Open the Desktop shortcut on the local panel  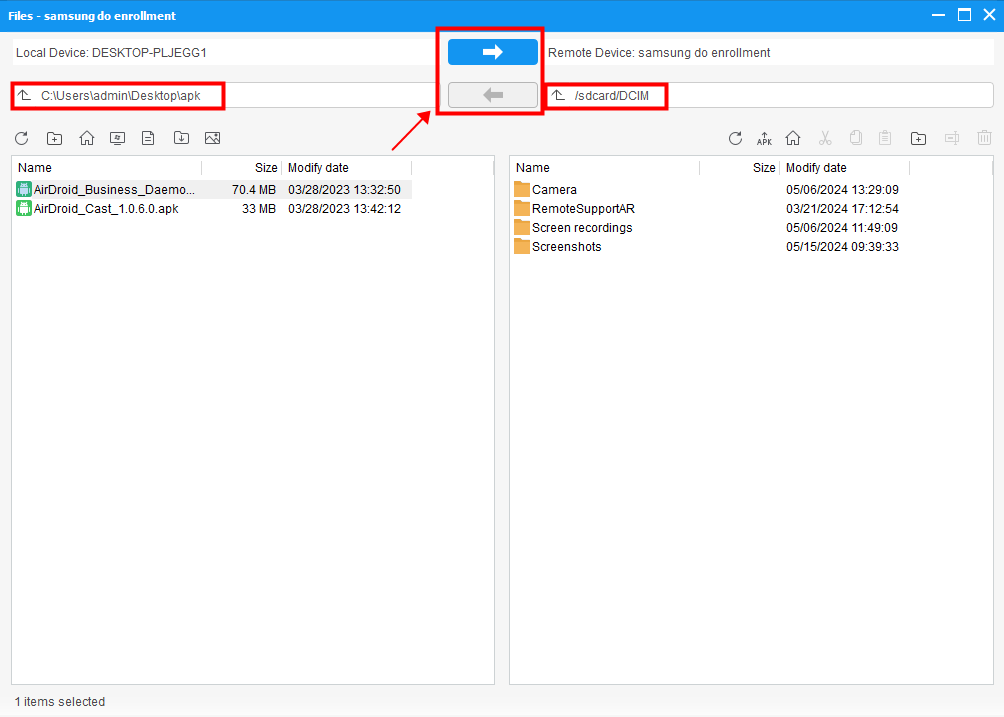click(x=117, y=138)
